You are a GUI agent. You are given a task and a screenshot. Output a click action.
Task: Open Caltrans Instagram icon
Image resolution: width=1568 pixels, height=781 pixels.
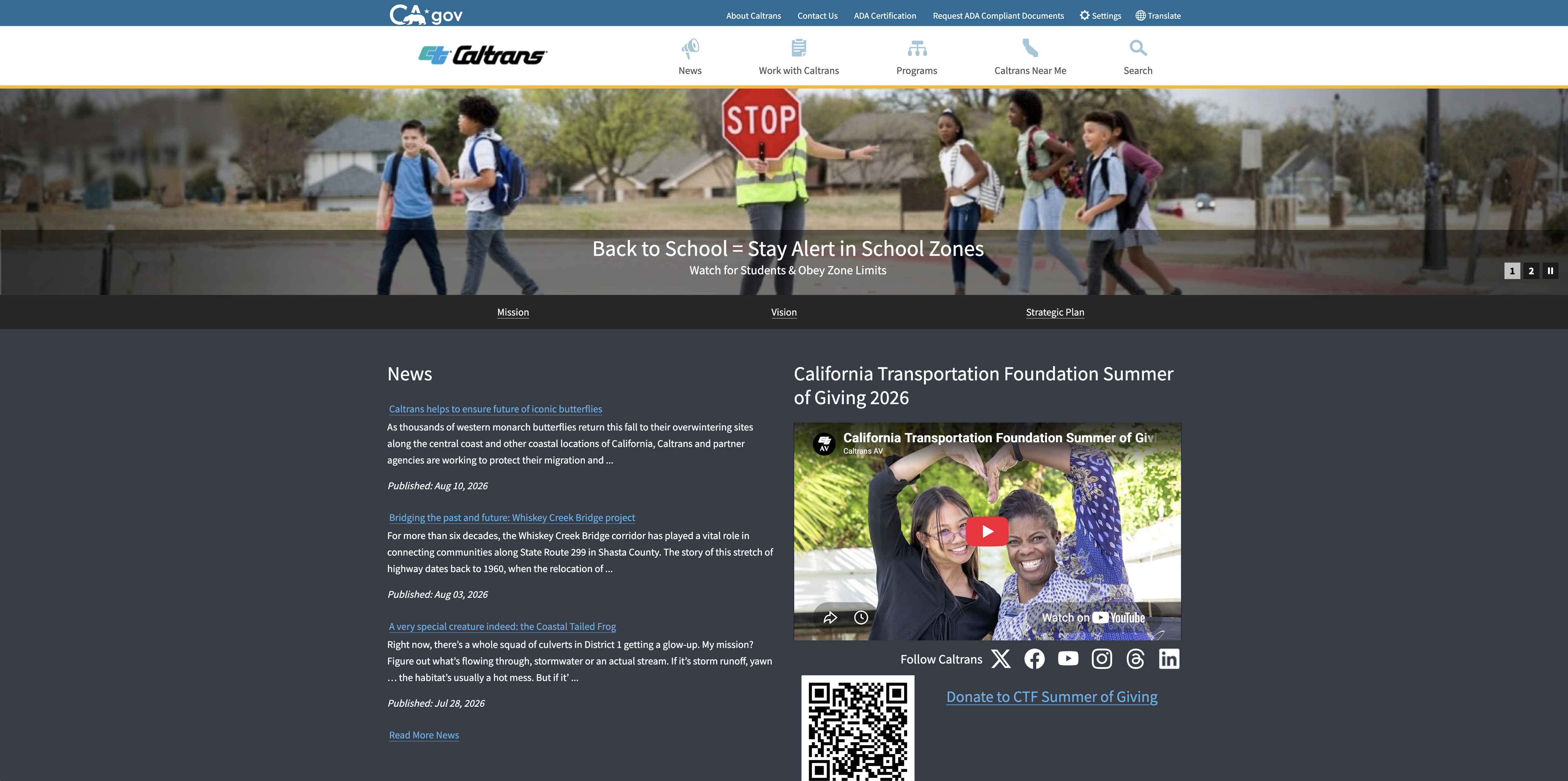coord(1102,659)
